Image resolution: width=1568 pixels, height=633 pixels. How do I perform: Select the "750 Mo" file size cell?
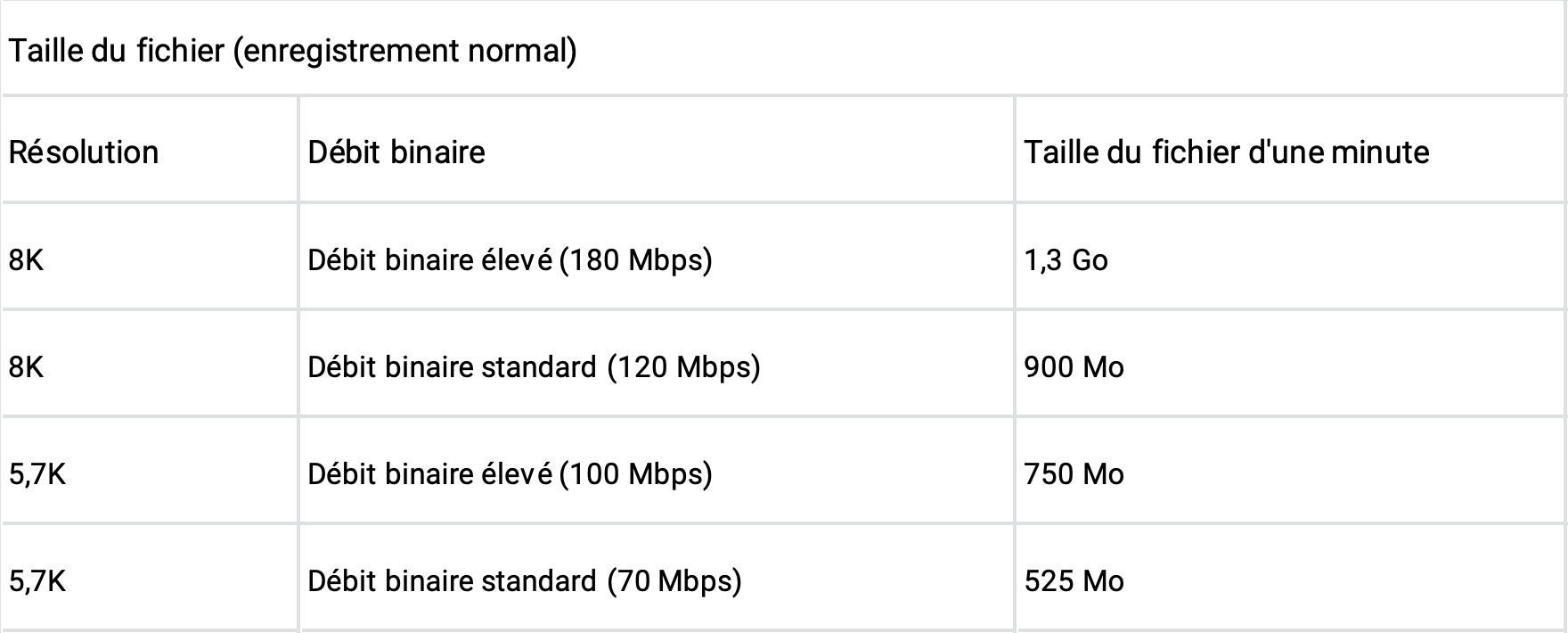tap(1074, 474)
